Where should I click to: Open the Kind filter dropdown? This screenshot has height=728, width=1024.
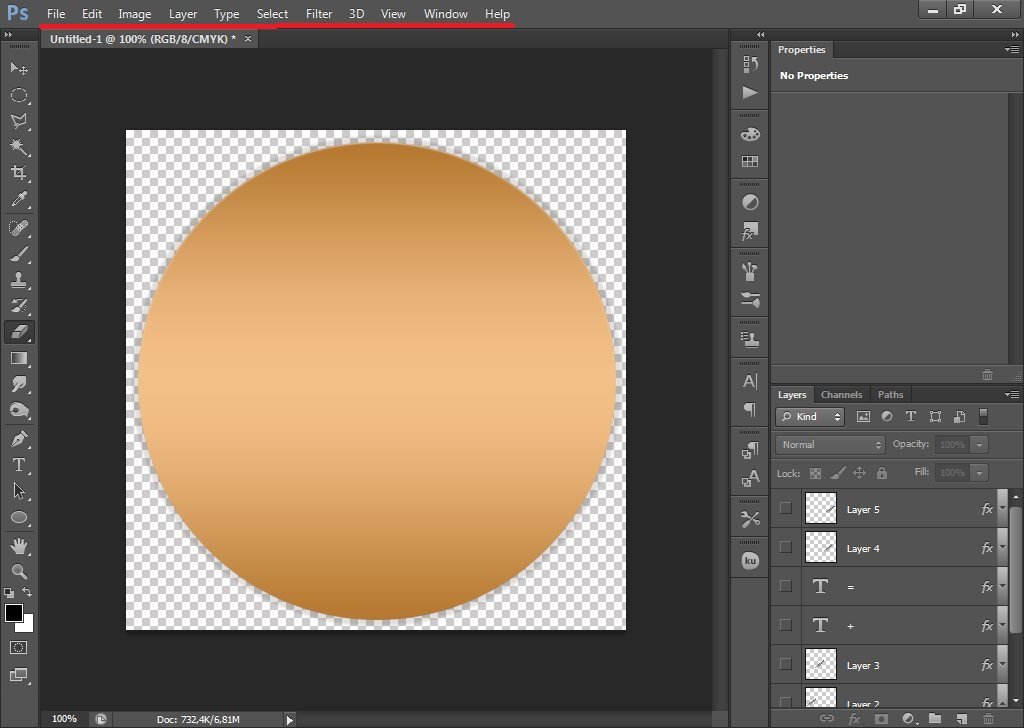810,417
